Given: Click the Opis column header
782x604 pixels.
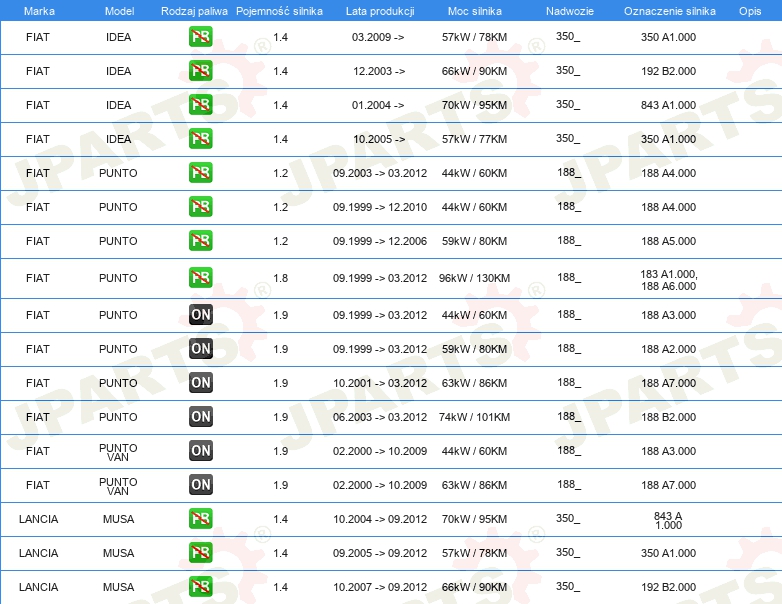Looking at the screenshot, I should [750, 11].
